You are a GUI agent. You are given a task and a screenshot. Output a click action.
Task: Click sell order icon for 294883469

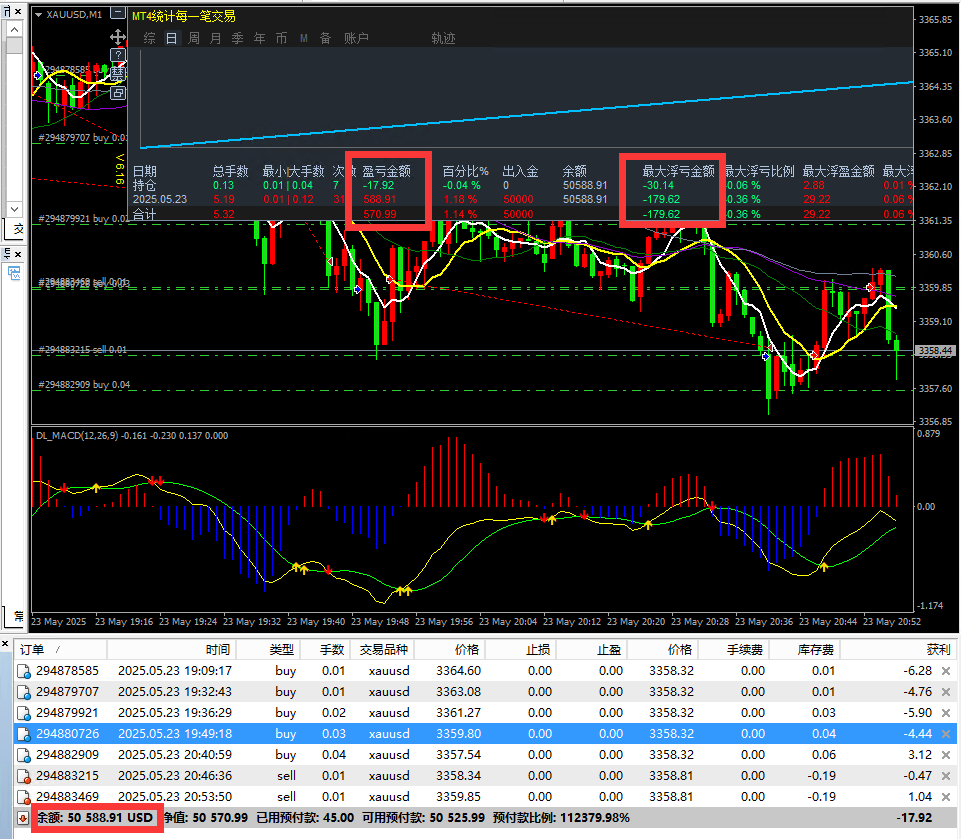coord(24,797)
